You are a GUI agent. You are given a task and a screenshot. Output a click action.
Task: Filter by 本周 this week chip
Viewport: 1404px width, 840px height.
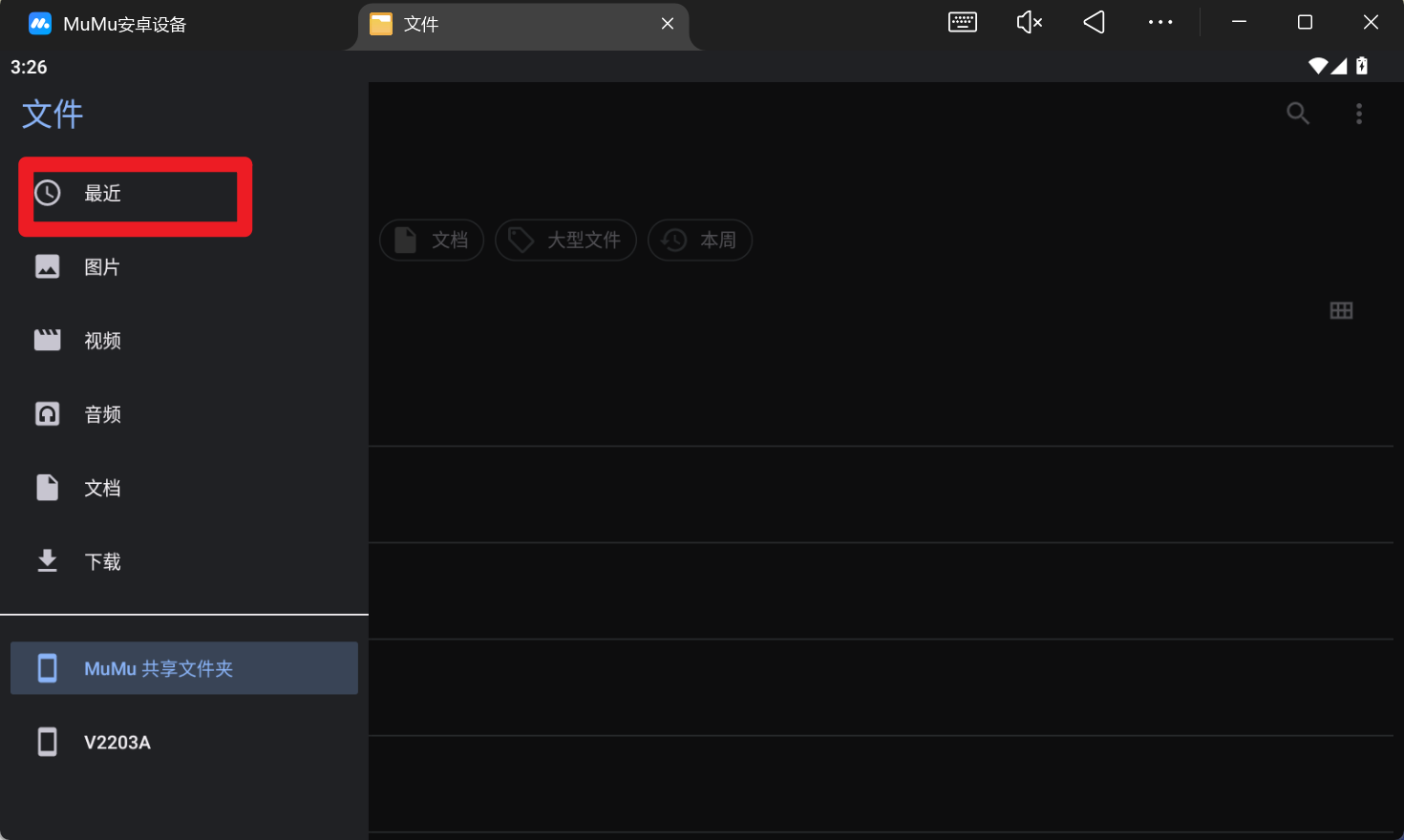700,241
